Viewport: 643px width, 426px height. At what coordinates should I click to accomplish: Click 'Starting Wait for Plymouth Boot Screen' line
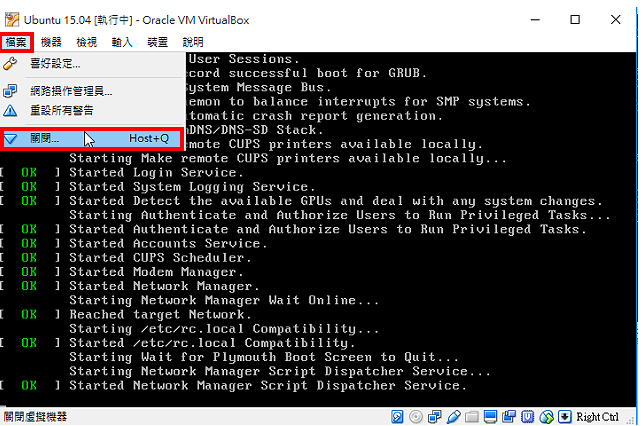click(264, 357)
